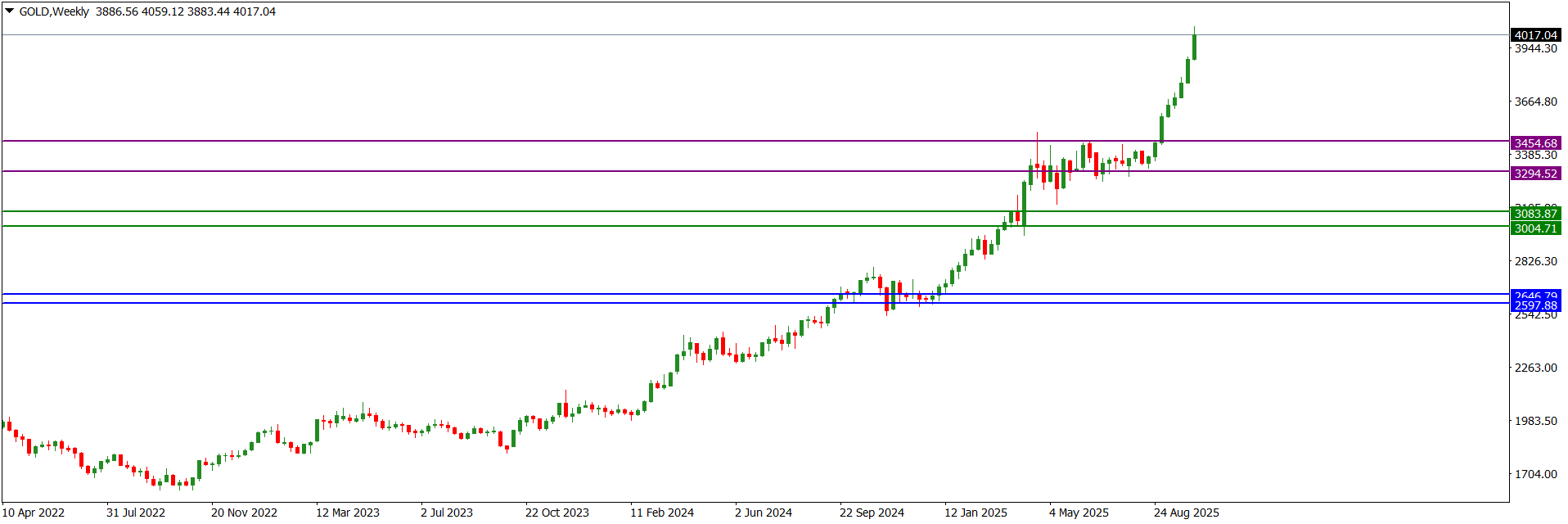Click the OHLC values 3886.56 4059.12 3883.44 4017.04

point(186,11)
